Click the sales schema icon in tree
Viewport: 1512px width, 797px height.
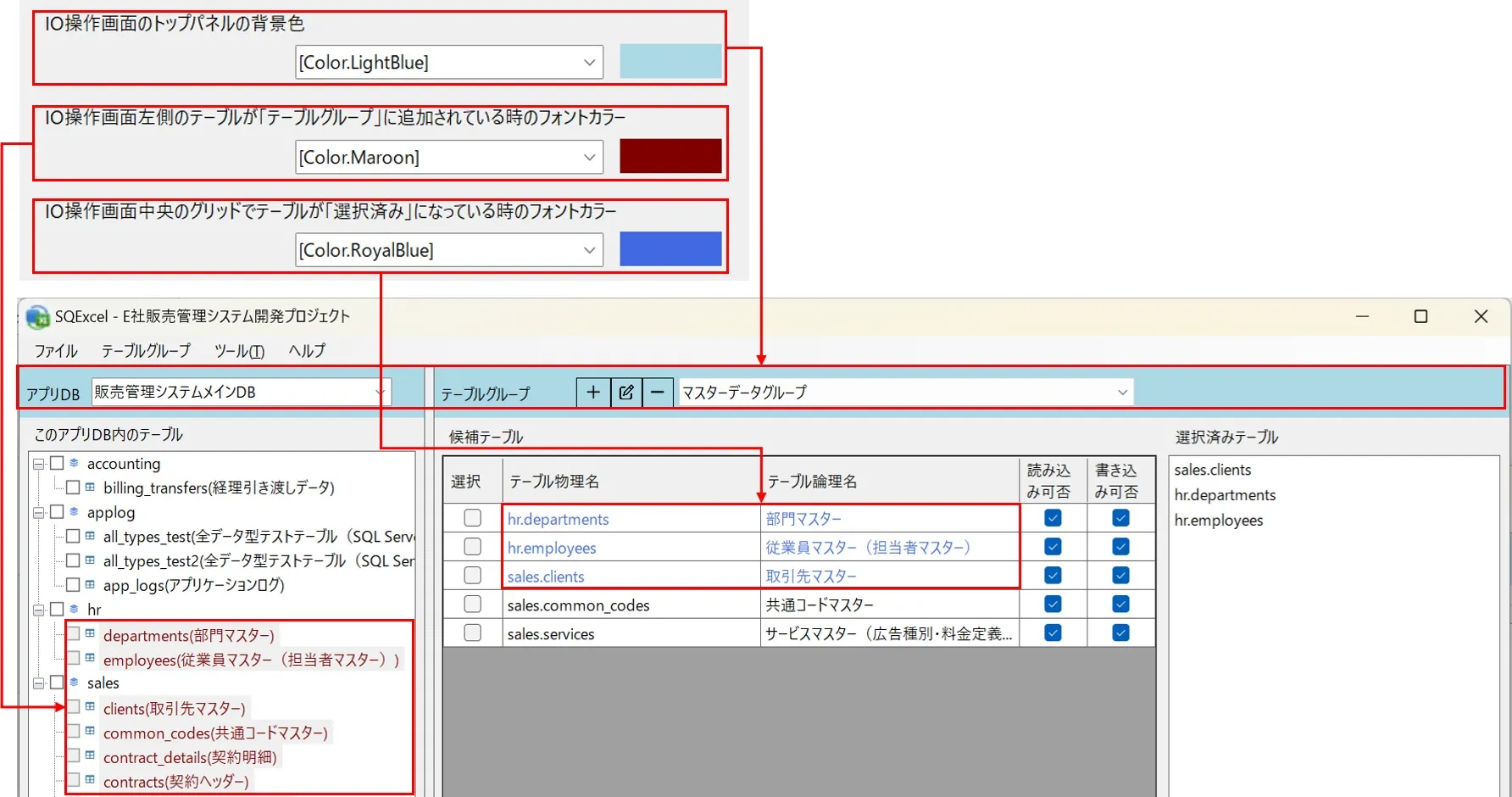click(75, 683)
